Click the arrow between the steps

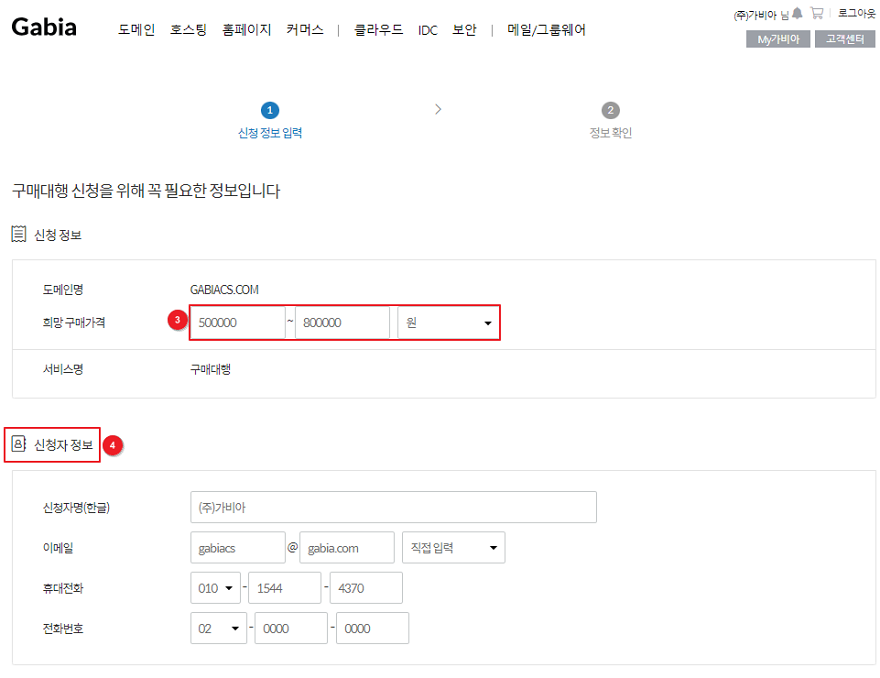(438, 109)
